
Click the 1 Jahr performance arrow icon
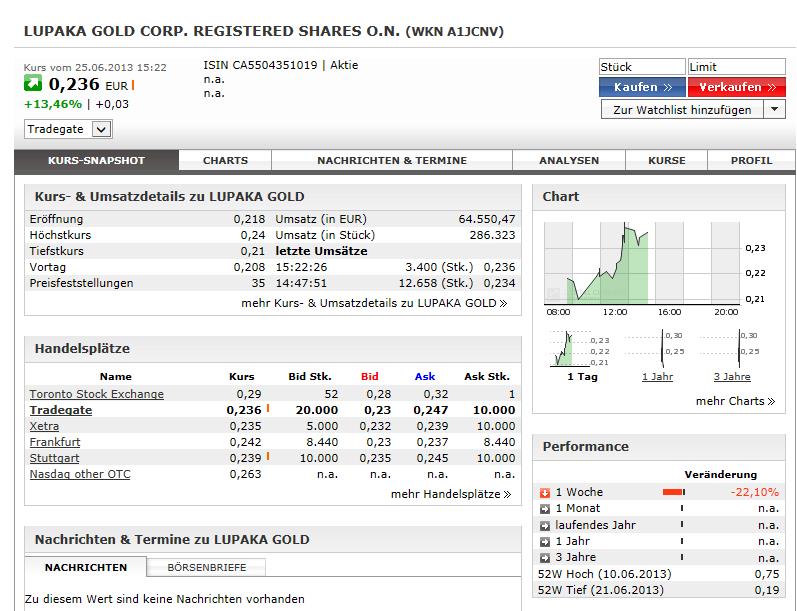coord(545,541)
